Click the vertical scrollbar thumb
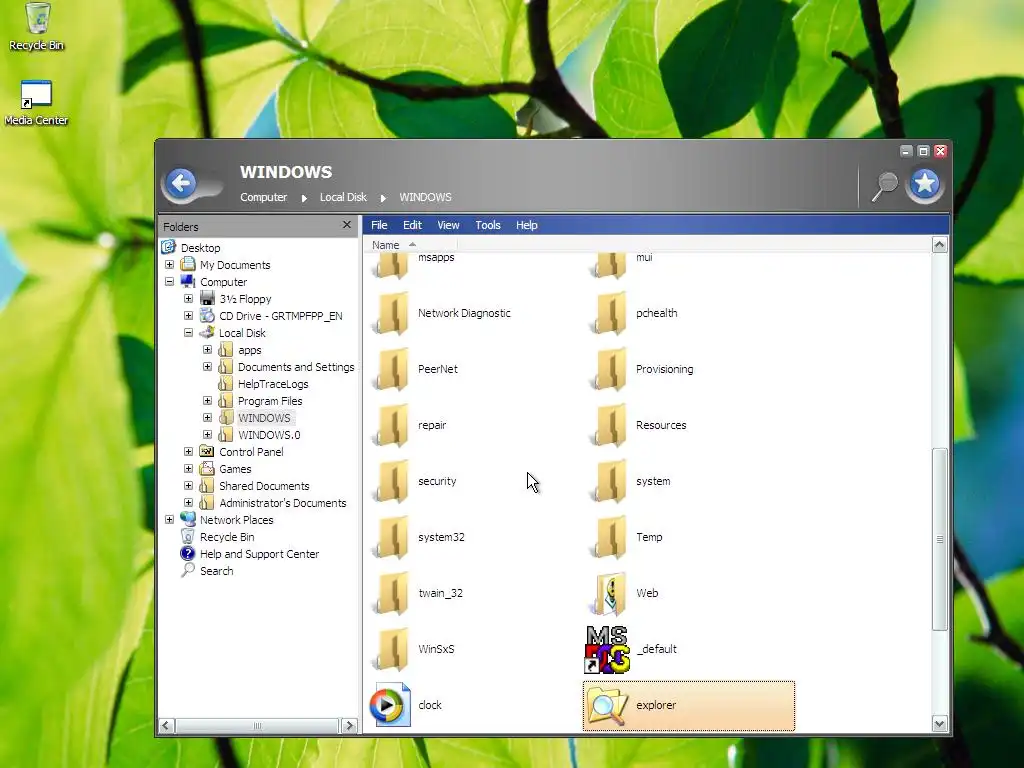Image resolution: width=1024 pixels, height=768 pixels. coord(940,539)
